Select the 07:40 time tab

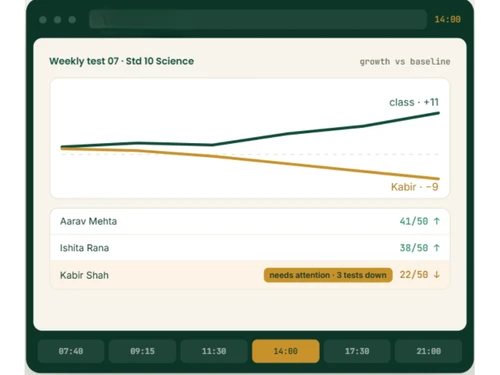71,351
